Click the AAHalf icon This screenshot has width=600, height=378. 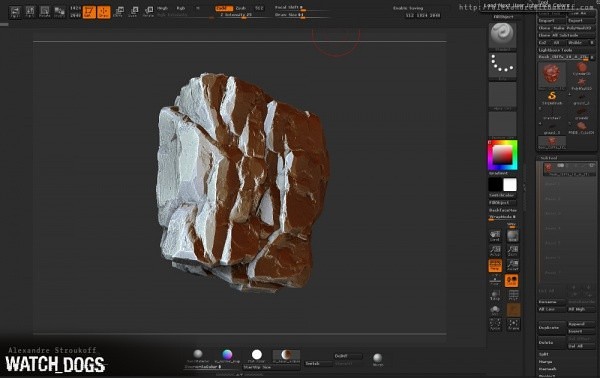(512, 265)
